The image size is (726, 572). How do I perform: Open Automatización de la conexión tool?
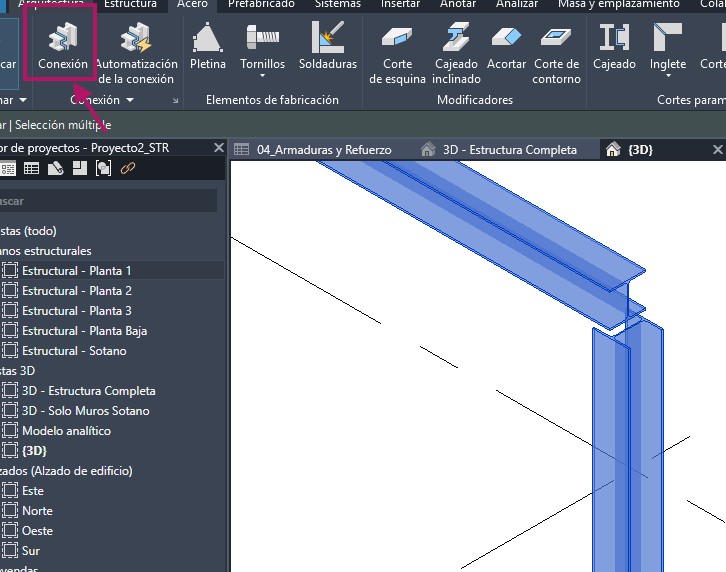pos(136,54)
